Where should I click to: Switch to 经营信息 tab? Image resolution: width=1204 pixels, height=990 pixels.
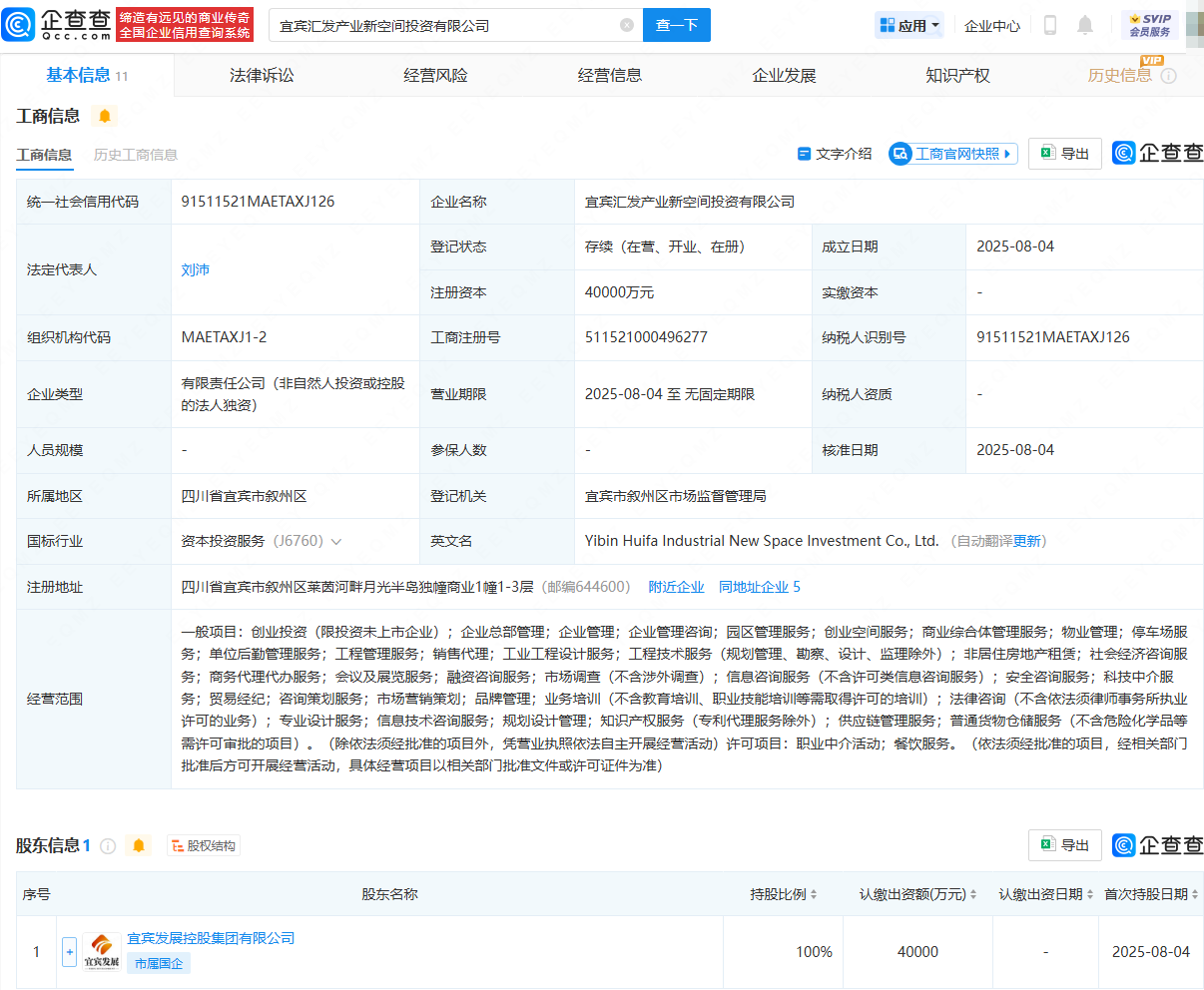tap(610, 76)
